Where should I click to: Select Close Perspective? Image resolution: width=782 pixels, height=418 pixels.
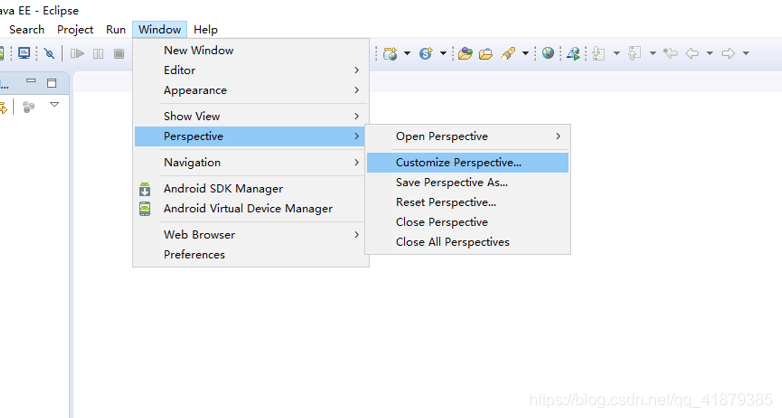tap(468, 222)
